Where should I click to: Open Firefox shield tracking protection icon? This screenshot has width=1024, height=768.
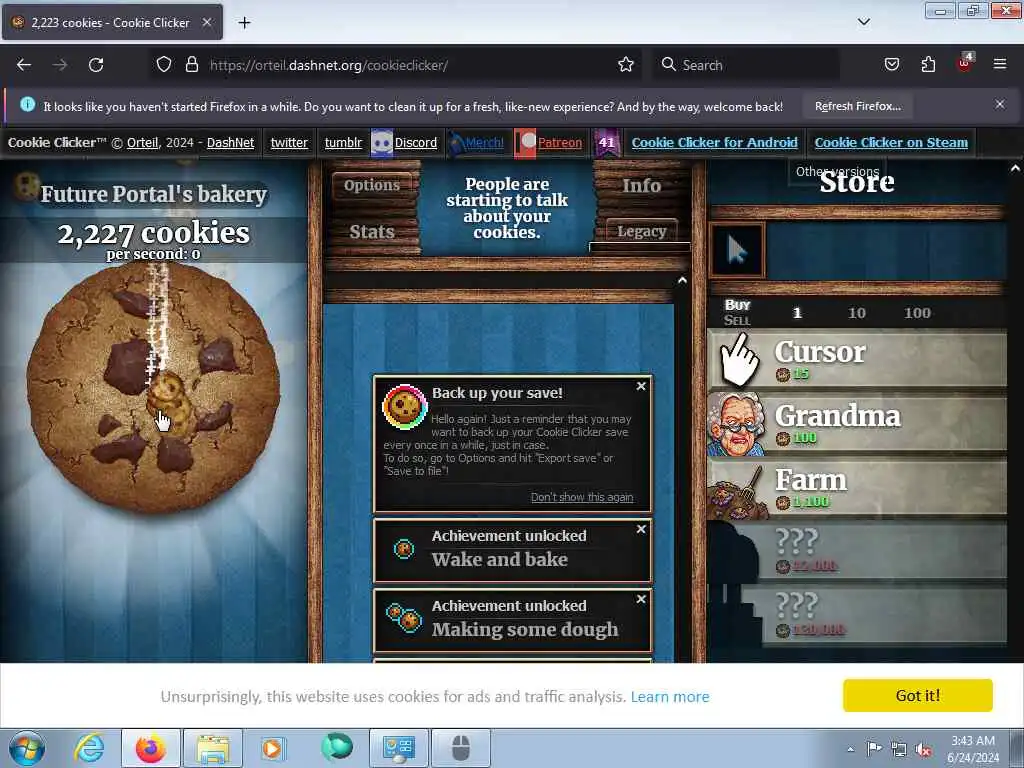pos(164,65)
